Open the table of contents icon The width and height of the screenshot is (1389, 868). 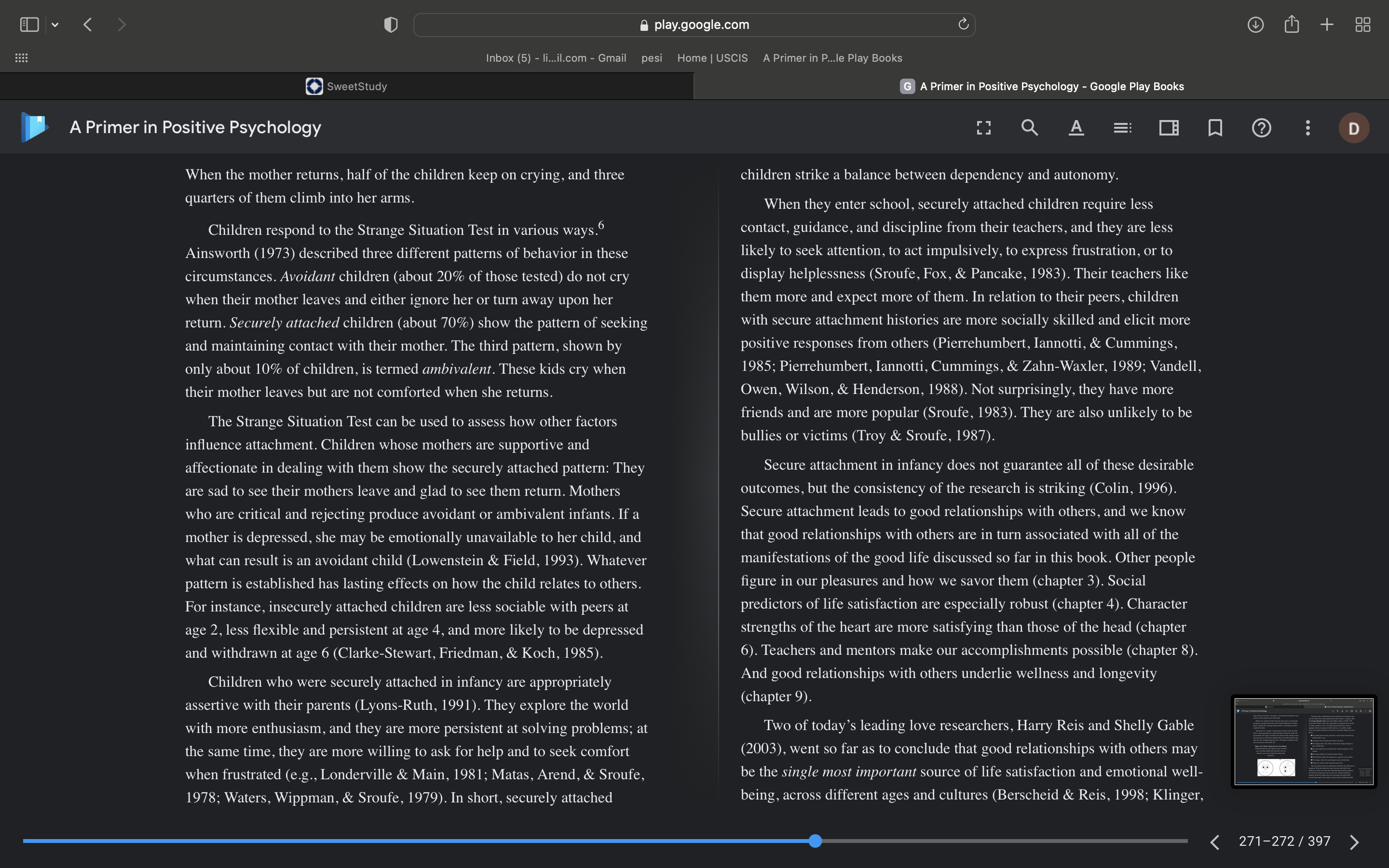click(1123, 127)
